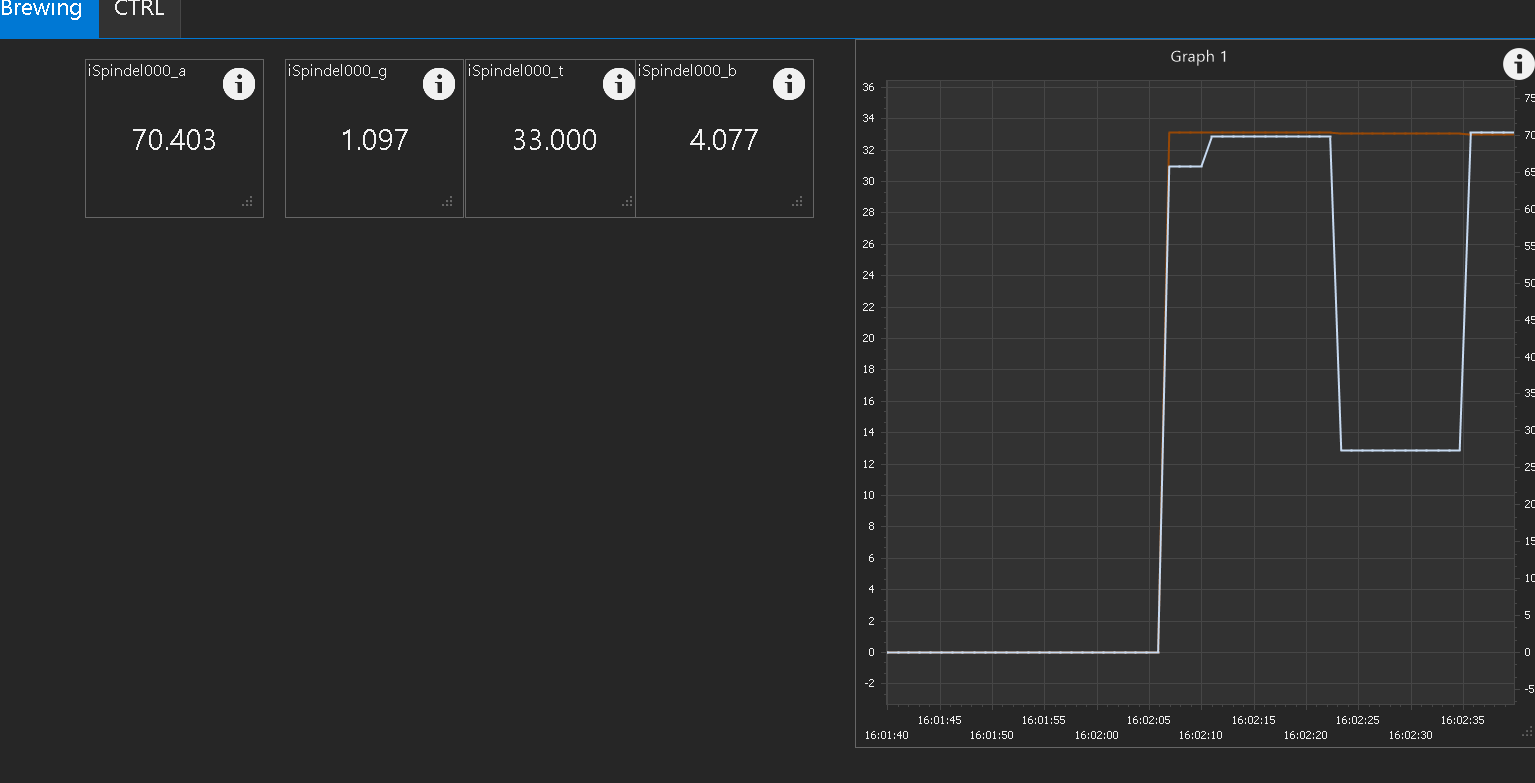
Task: Click resize grip of iSpindel000_a tile
Action: 247,201
